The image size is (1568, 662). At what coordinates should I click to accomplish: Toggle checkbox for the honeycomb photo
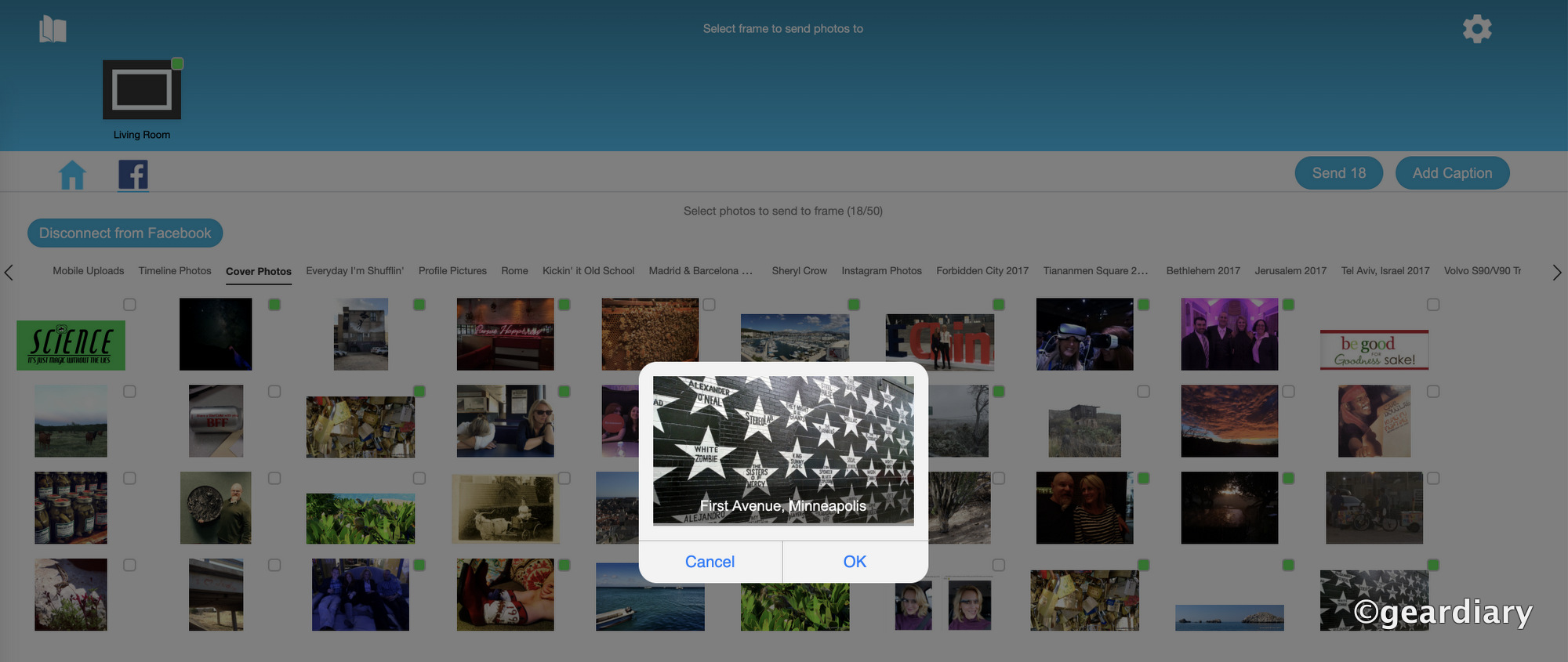click(709, 305)
